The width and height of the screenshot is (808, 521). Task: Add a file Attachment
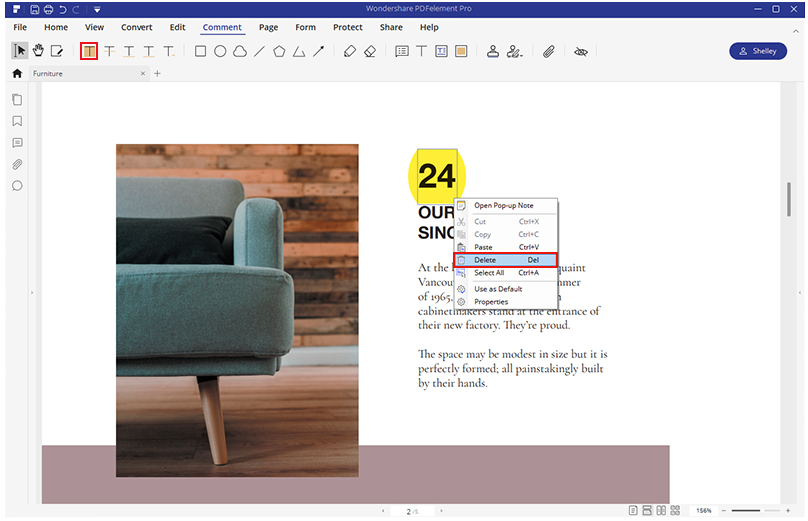click(x=549, y=51)
